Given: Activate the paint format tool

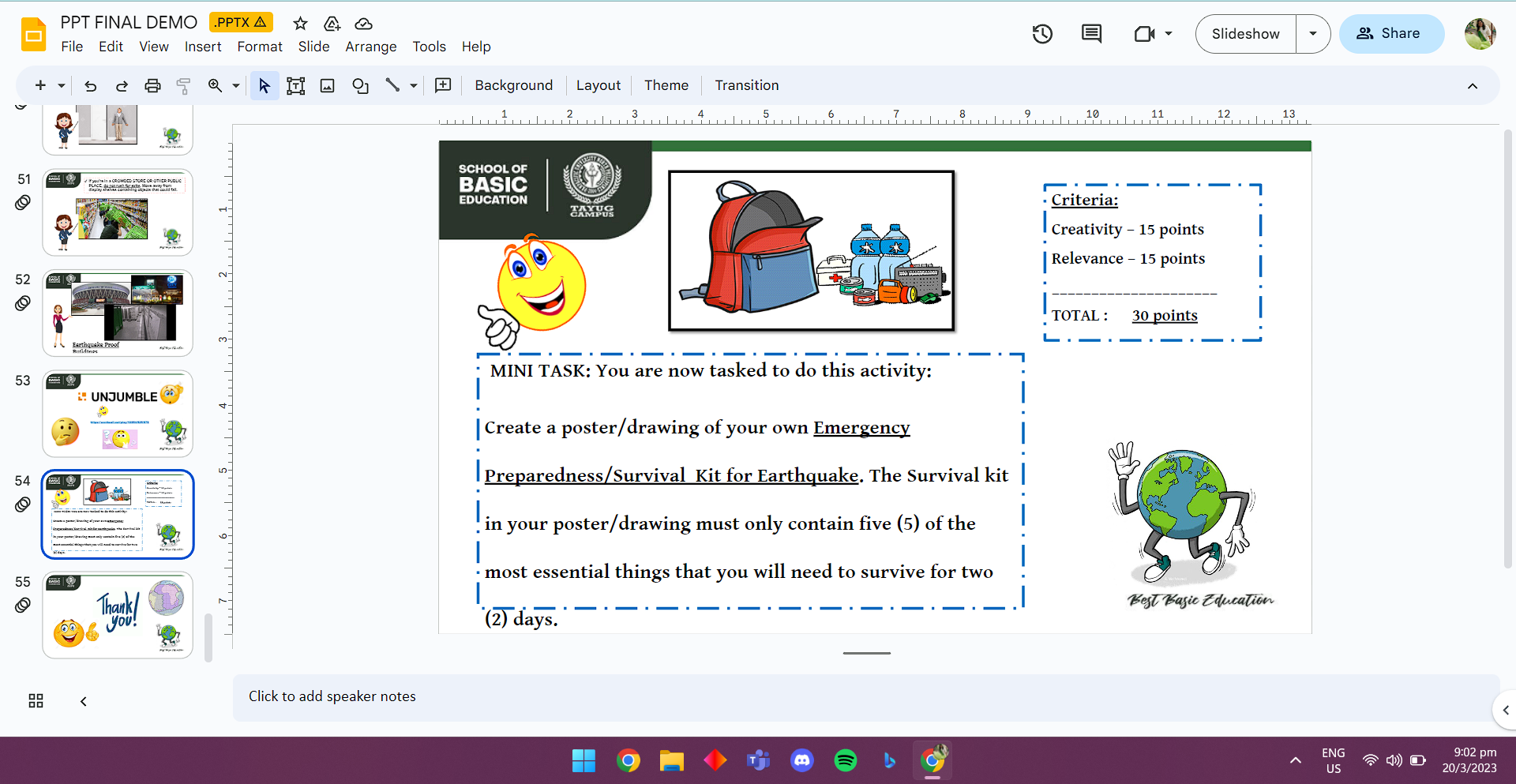Looking at the screenshot, I should (x=183, y=85).
